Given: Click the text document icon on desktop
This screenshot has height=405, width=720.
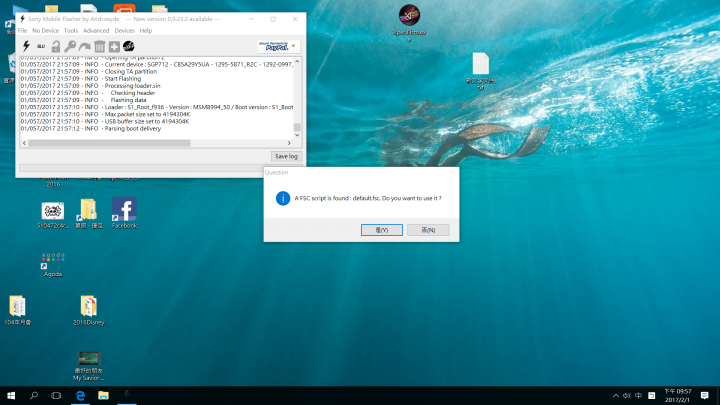Looking at the screenshot, I should (480, 63).
